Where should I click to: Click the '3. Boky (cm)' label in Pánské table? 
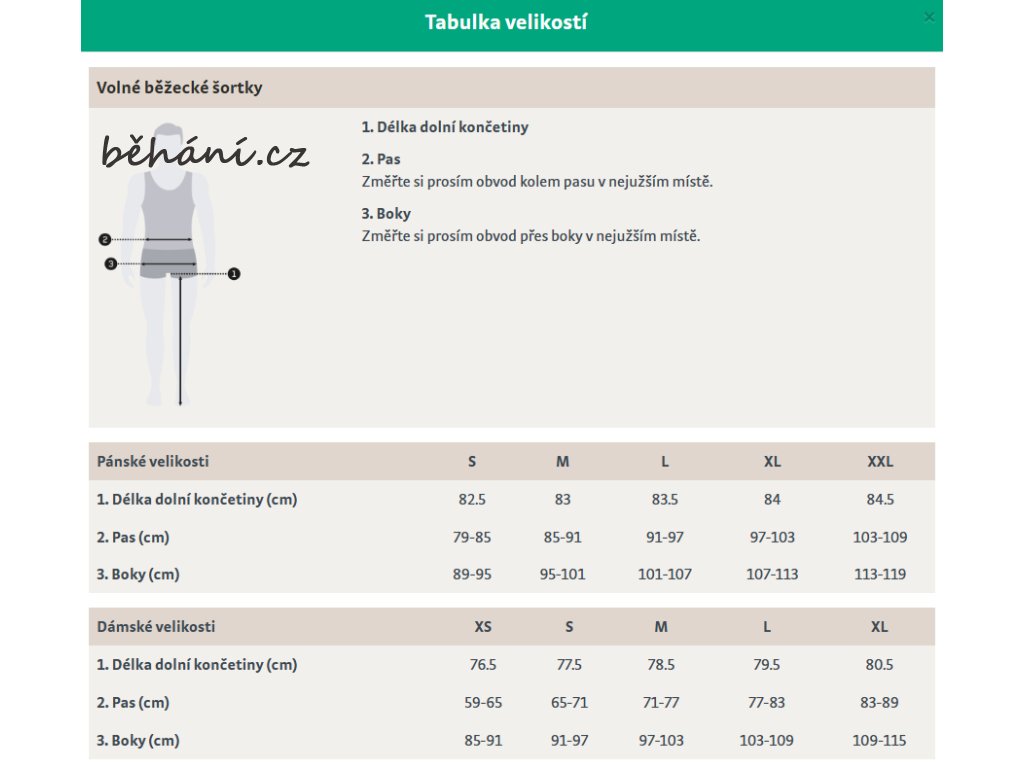pos(138,574)
